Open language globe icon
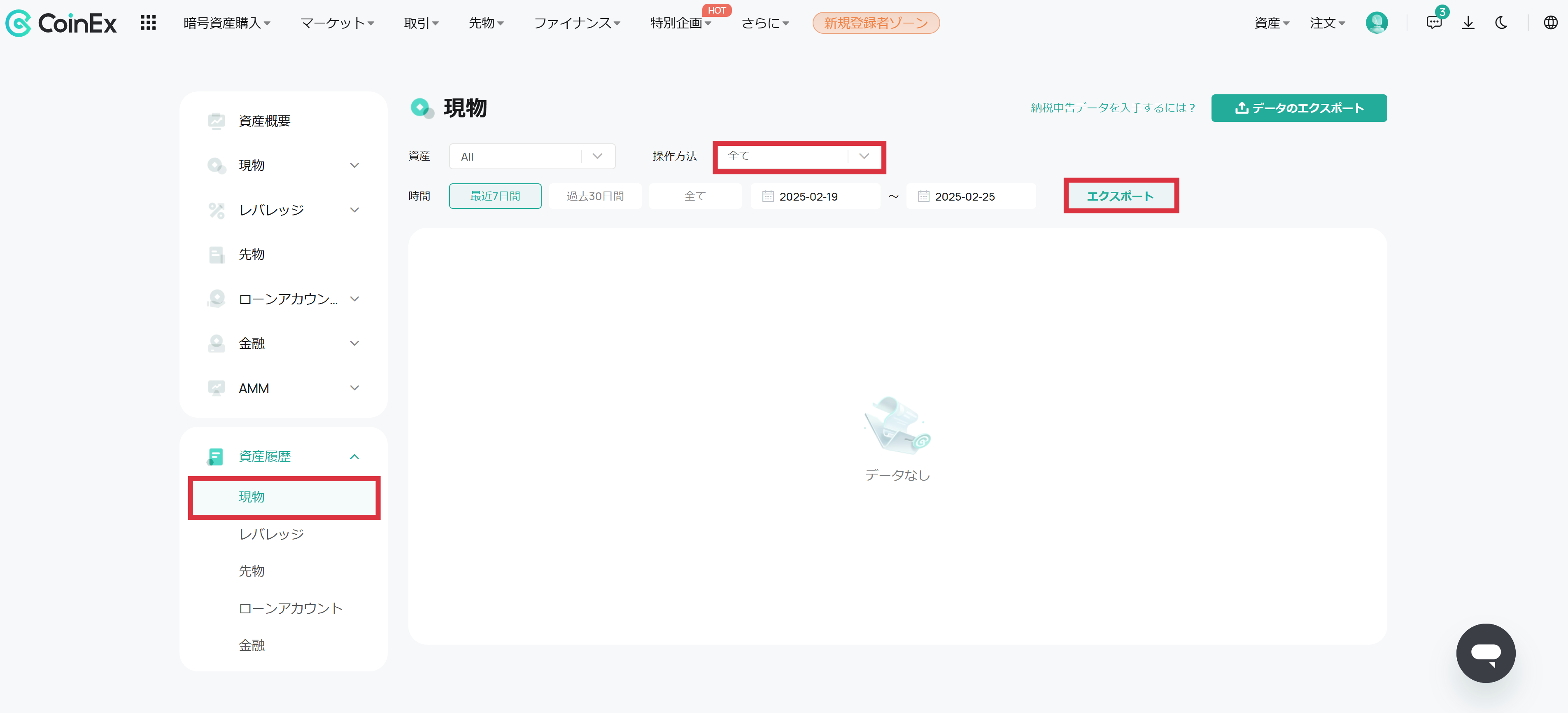This screenshot has height=713, width=1568. pos(1550,23)
